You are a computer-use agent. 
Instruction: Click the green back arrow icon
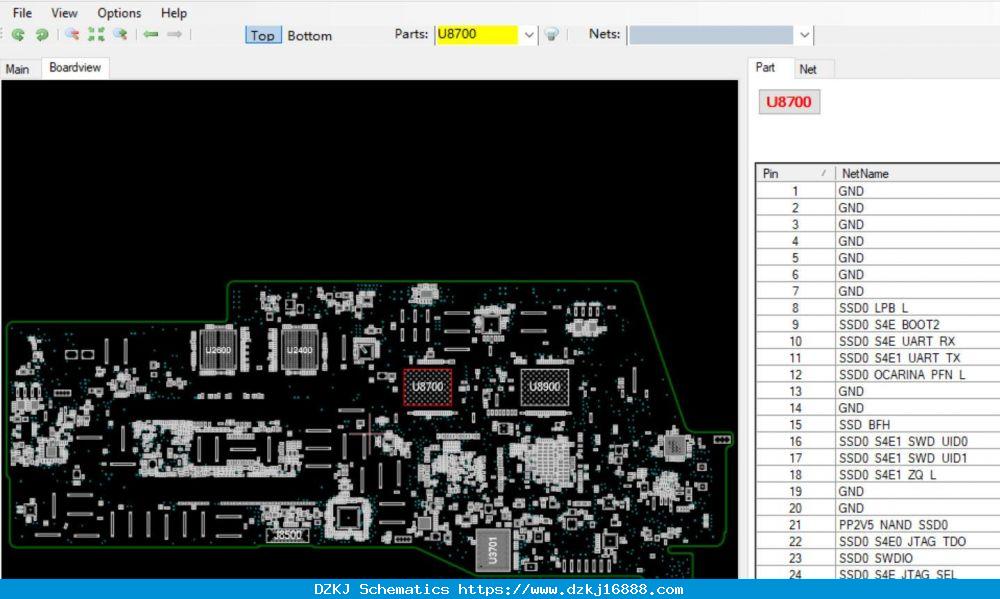click(151, 34)
